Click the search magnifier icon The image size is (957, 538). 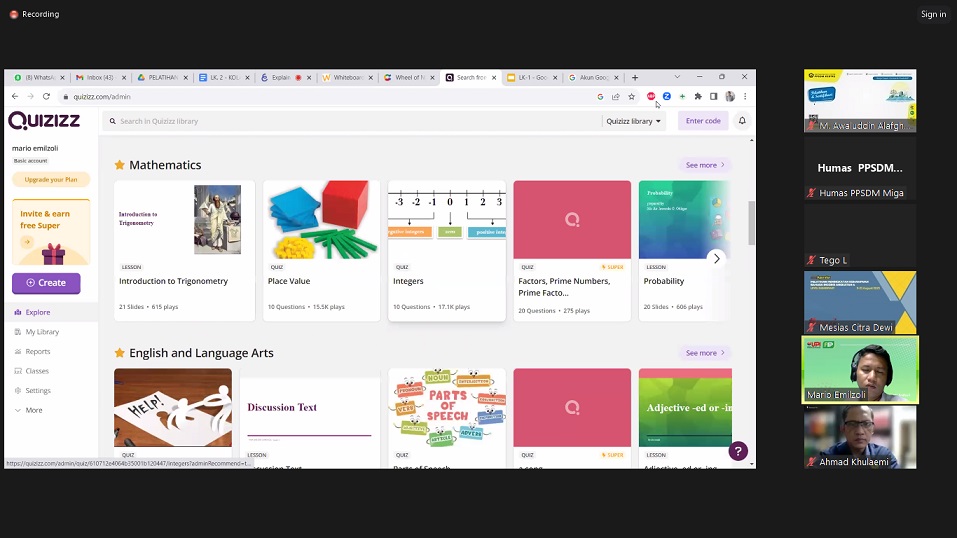pos(112,121)
